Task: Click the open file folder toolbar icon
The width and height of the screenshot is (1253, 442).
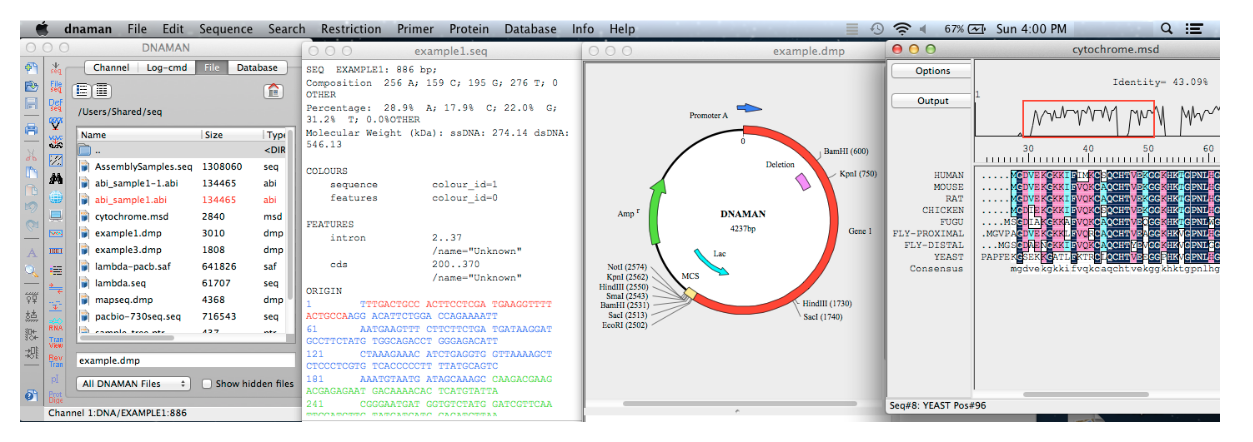Action: [31, 86]
